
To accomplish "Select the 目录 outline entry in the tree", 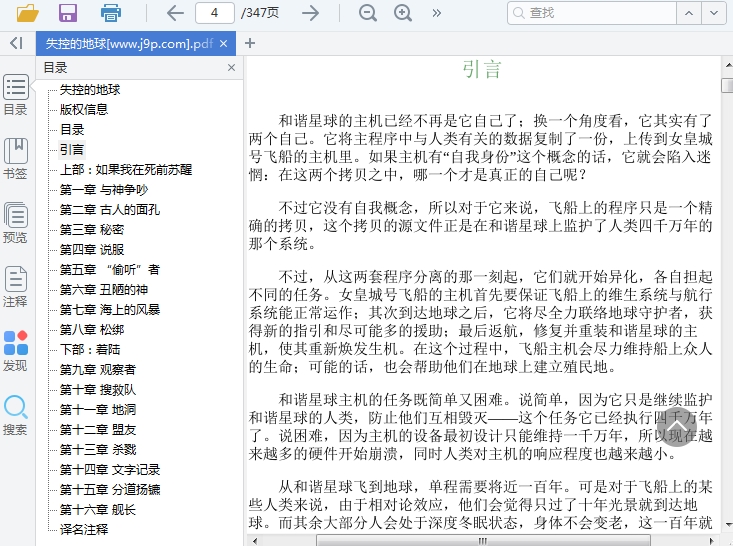I will (x=72, y=129).
